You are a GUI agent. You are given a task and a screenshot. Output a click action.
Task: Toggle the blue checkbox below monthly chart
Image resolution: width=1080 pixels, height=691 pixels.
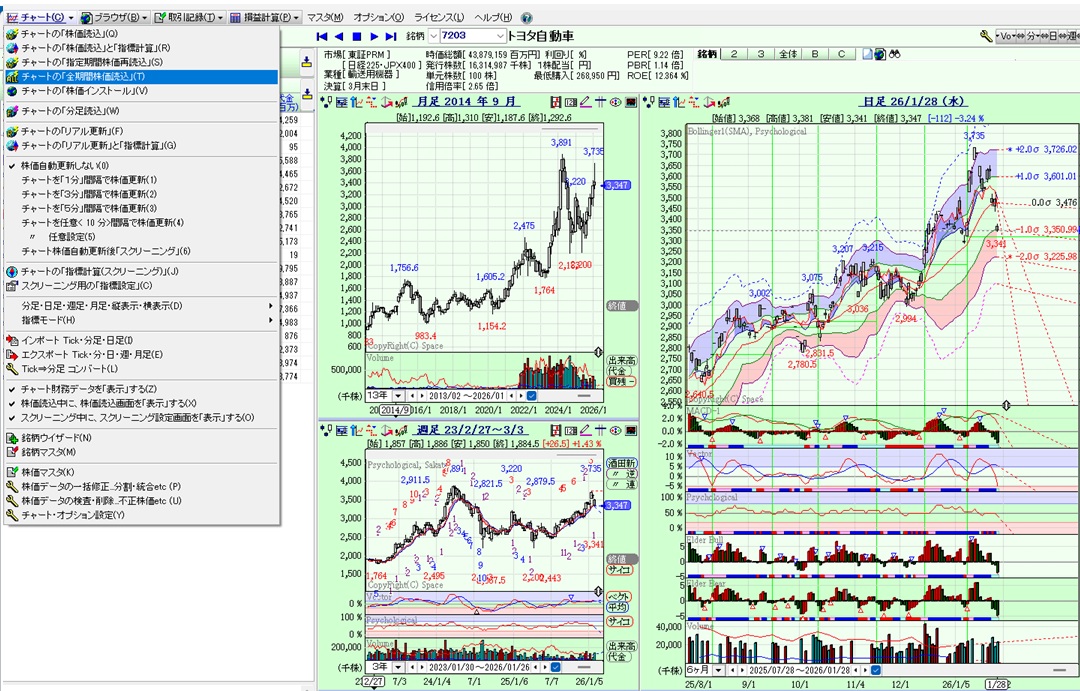[x=531, y=395]
